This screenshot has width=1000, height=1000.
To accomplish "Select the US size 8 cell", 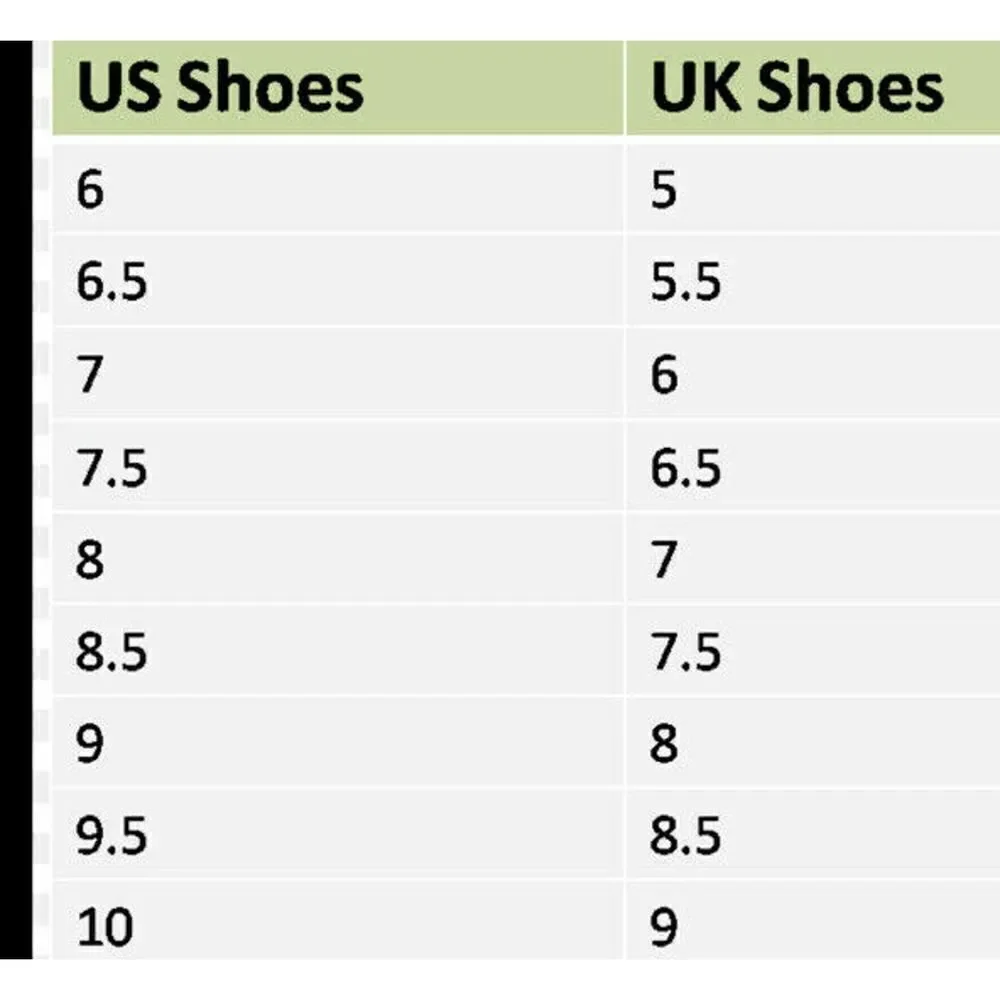I will [x=337, y=559].
